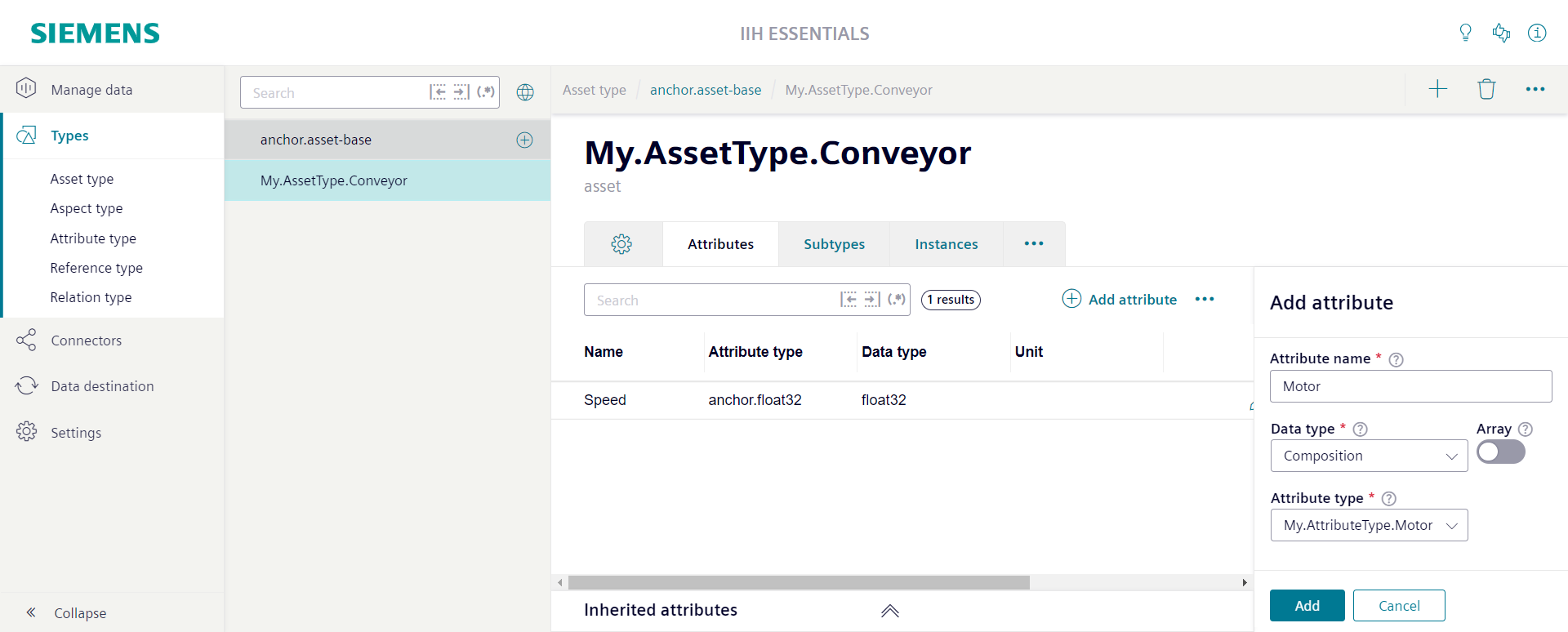Delete asset type with trash icon

pyautogui.click(x=1486, y=89)
